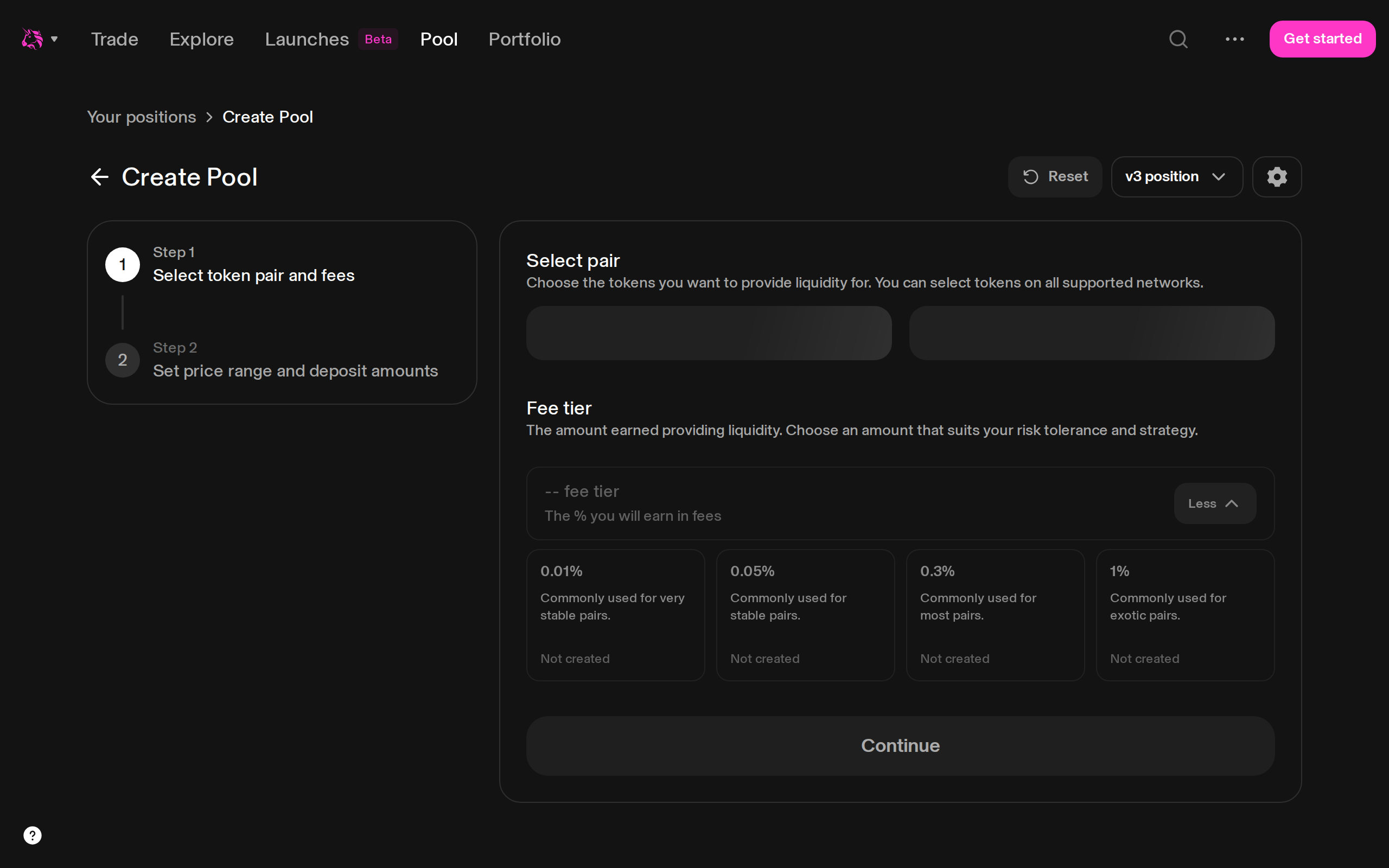Open the Pool tab
The height and width of the screenshot is (868, 1389).
click(x=438, y=39)
